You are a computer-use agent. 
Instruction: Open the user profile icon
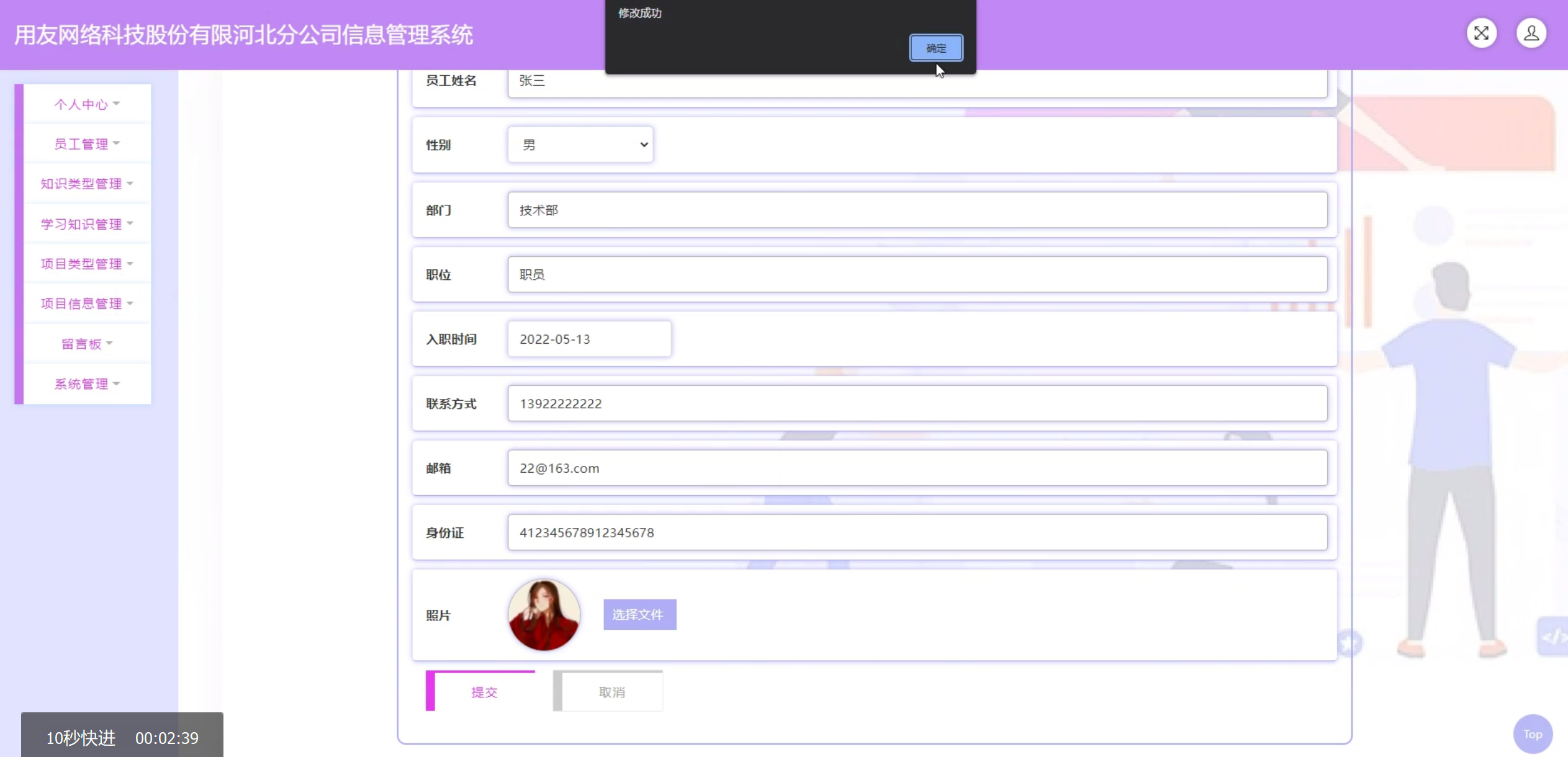coord(1531,34)
